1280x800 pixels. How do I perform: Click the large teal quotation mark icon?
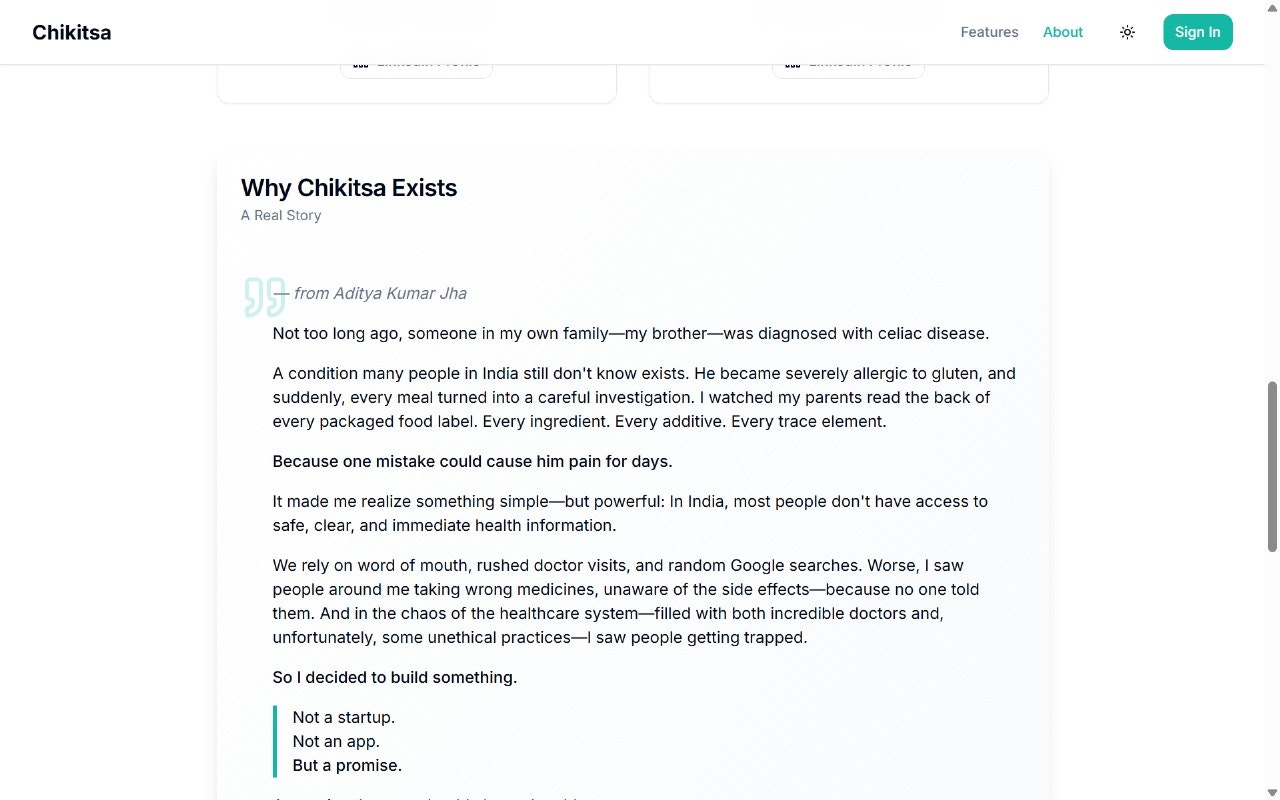[x=264, y=297]
